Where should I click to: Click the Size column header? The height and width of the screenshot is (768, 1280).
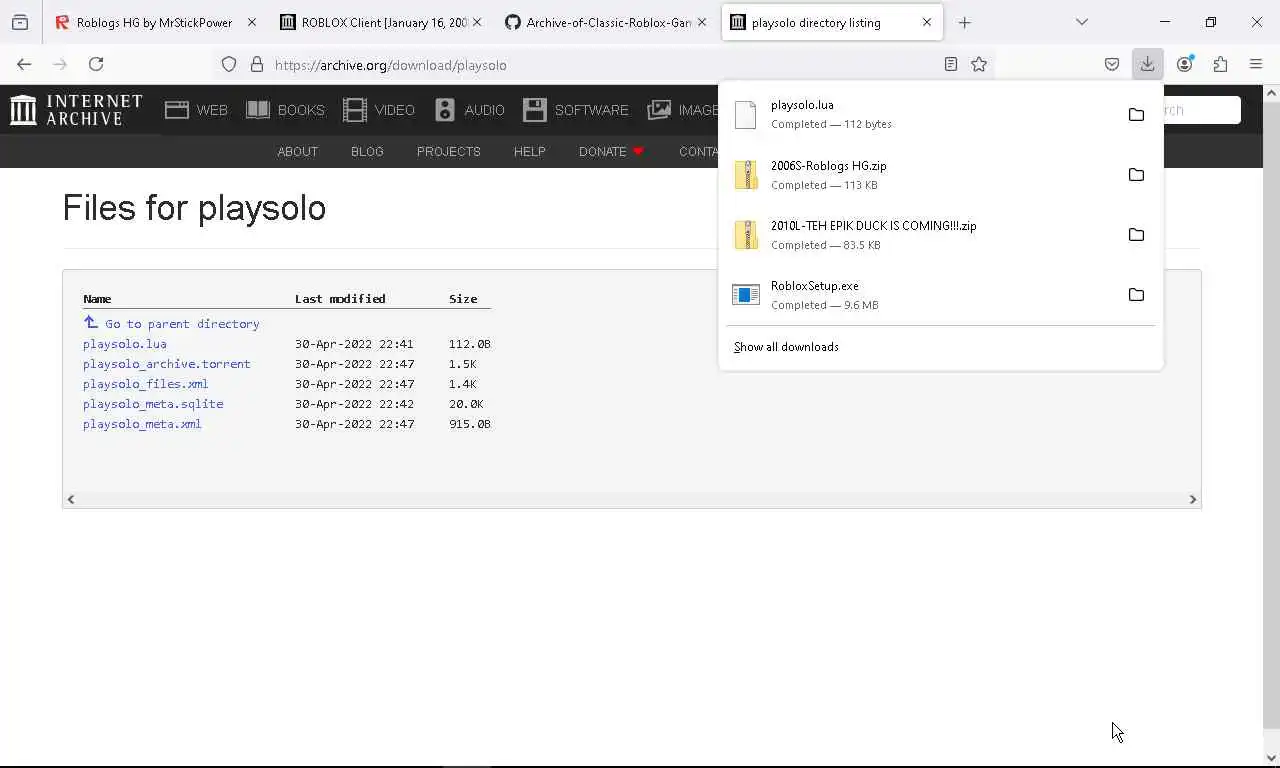click(x=463, y=299)
